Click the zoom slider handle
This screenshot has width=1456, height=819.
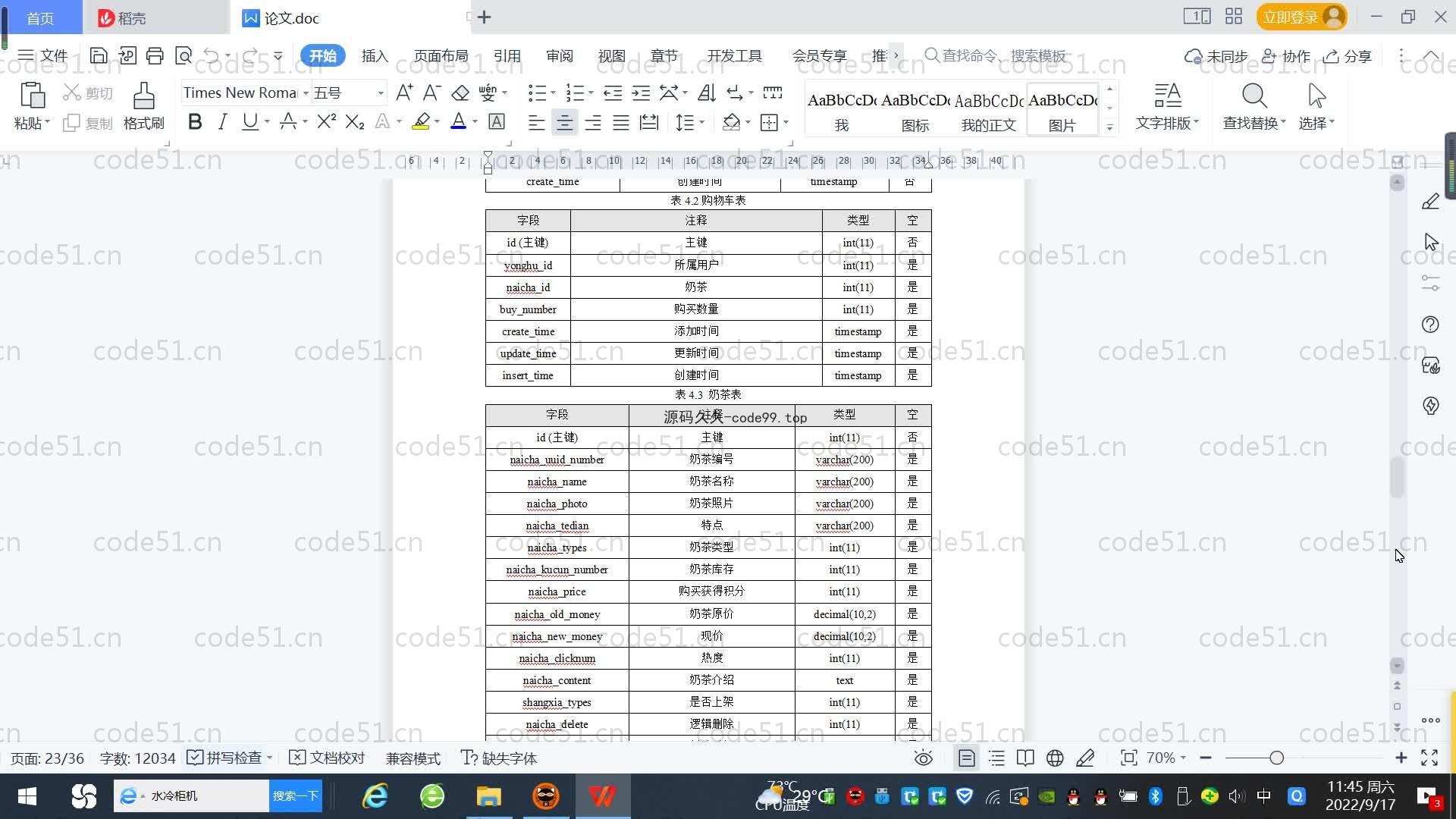pyautogui.click(x=1277, y=758)
